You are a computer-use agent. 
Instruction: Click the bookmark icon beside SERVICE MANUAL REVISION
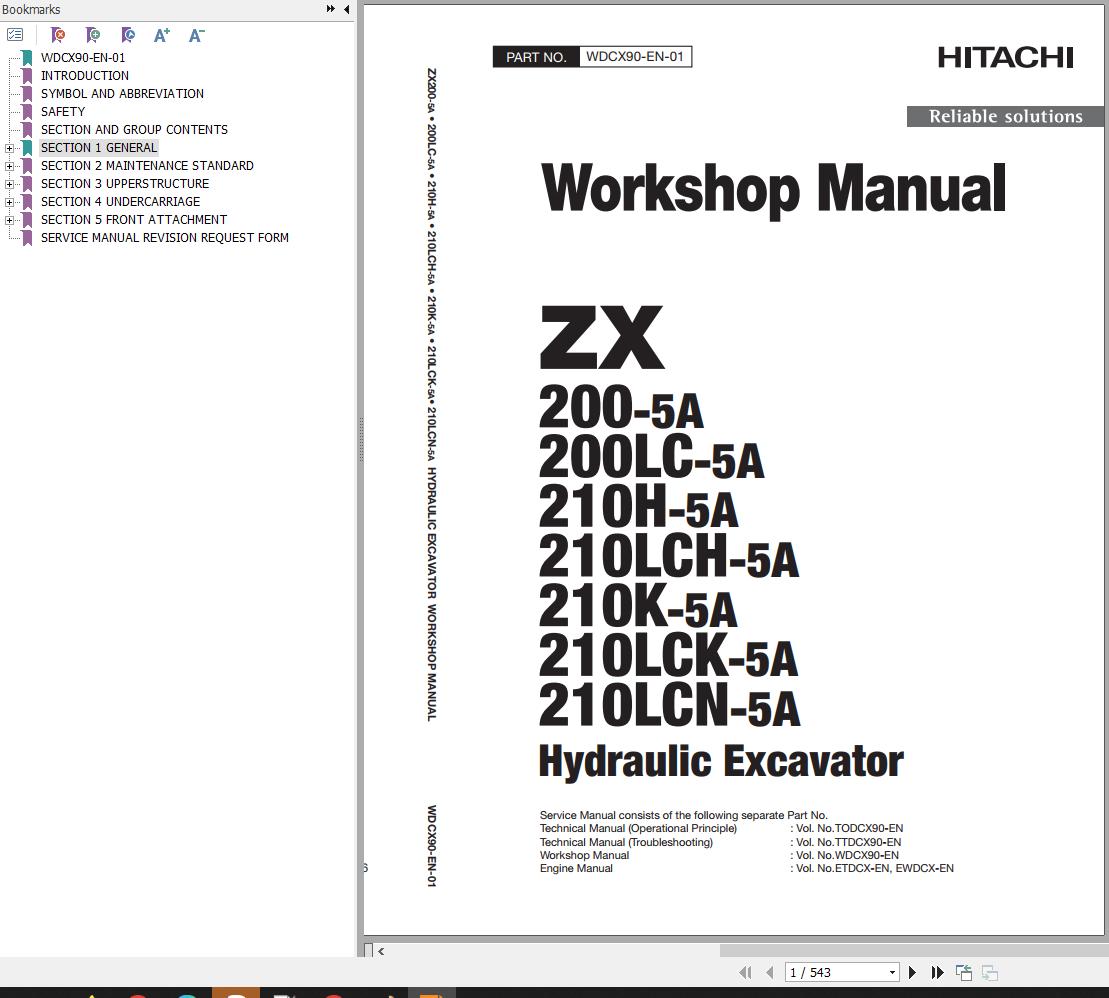point(27,238)
